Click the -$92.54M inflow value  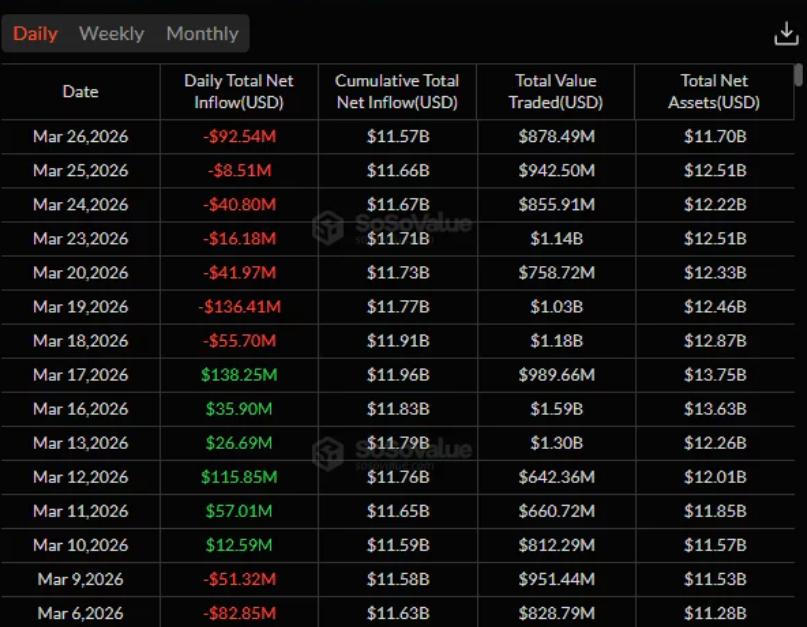click(239, 137)
